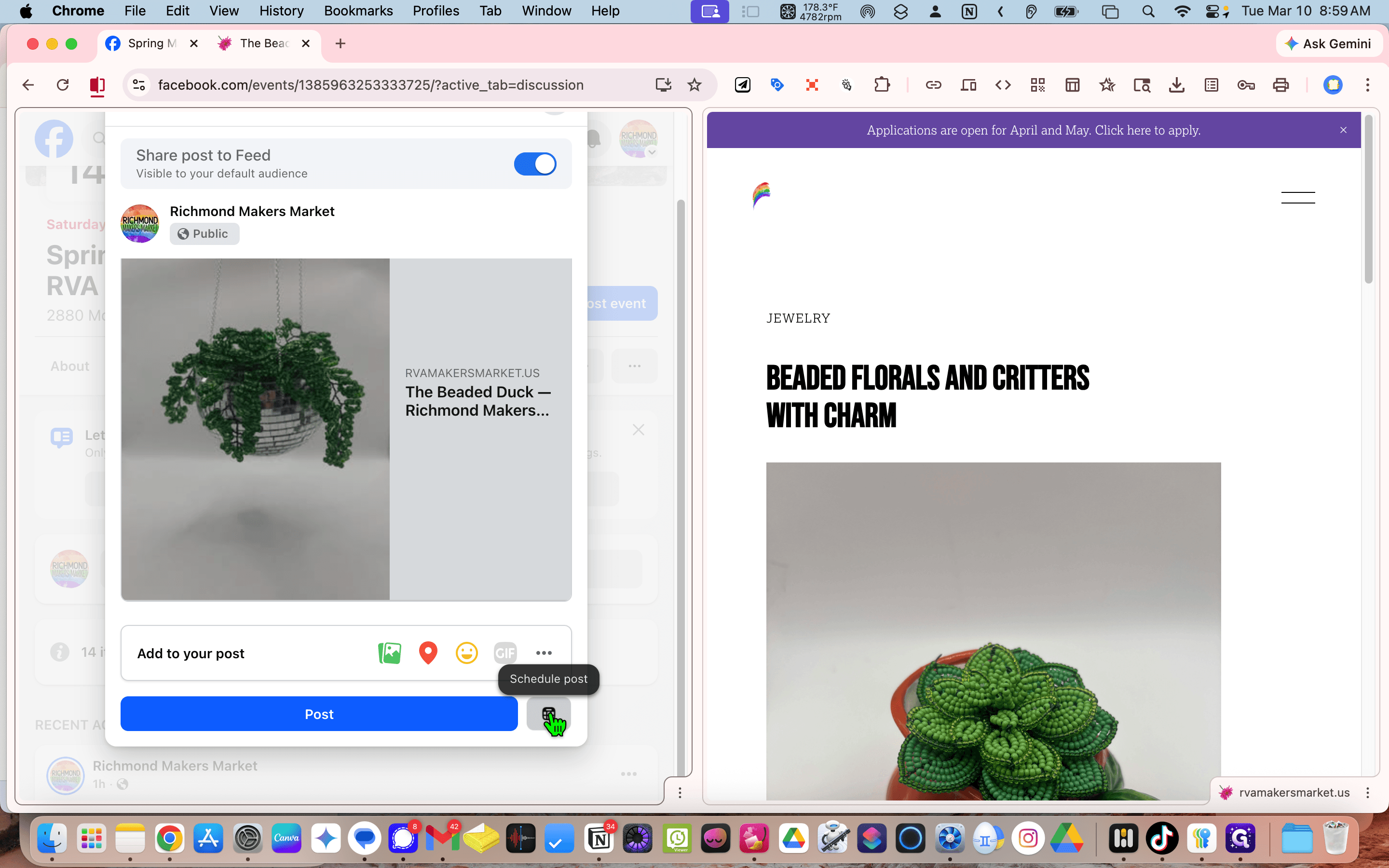
Task: Open TikTok from the dock
Action: 1162,839
